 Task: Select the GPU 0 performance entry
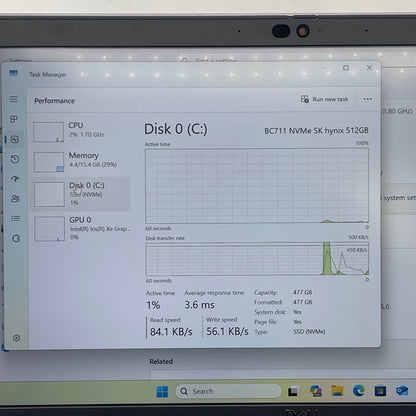(x=81, y=229)
